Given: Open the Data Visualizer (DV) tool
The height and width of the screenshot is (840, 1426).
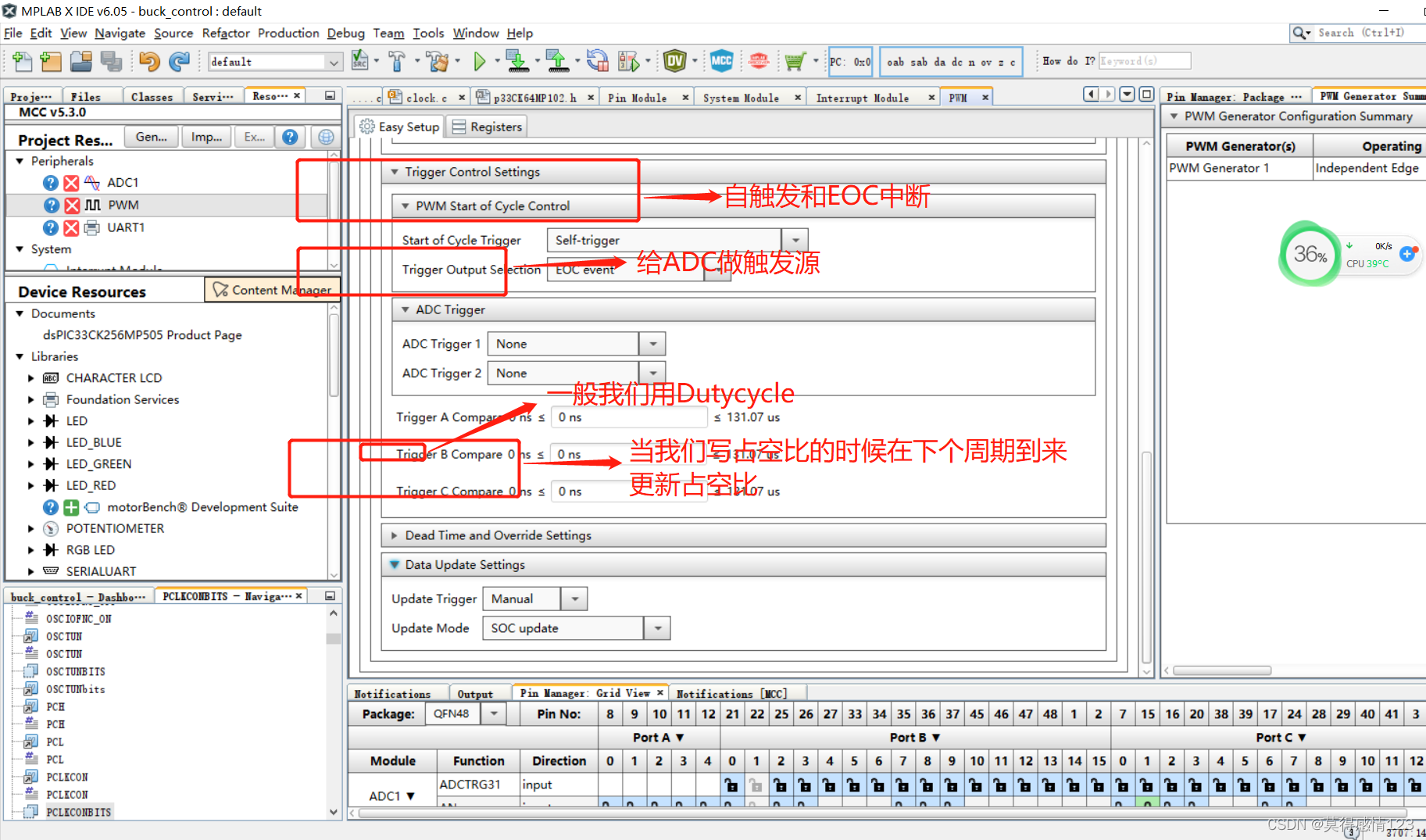Looking at the screenshot, I should pyautogui.click(x=674, y=61).
